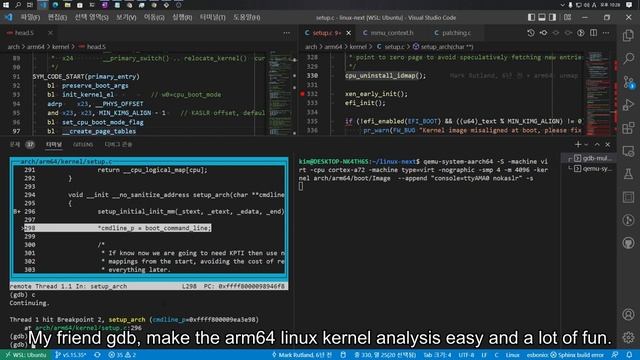This screenshot has width=640, height=360.
Task: Open the Go (이동) menu
Action: click(154, 18)
